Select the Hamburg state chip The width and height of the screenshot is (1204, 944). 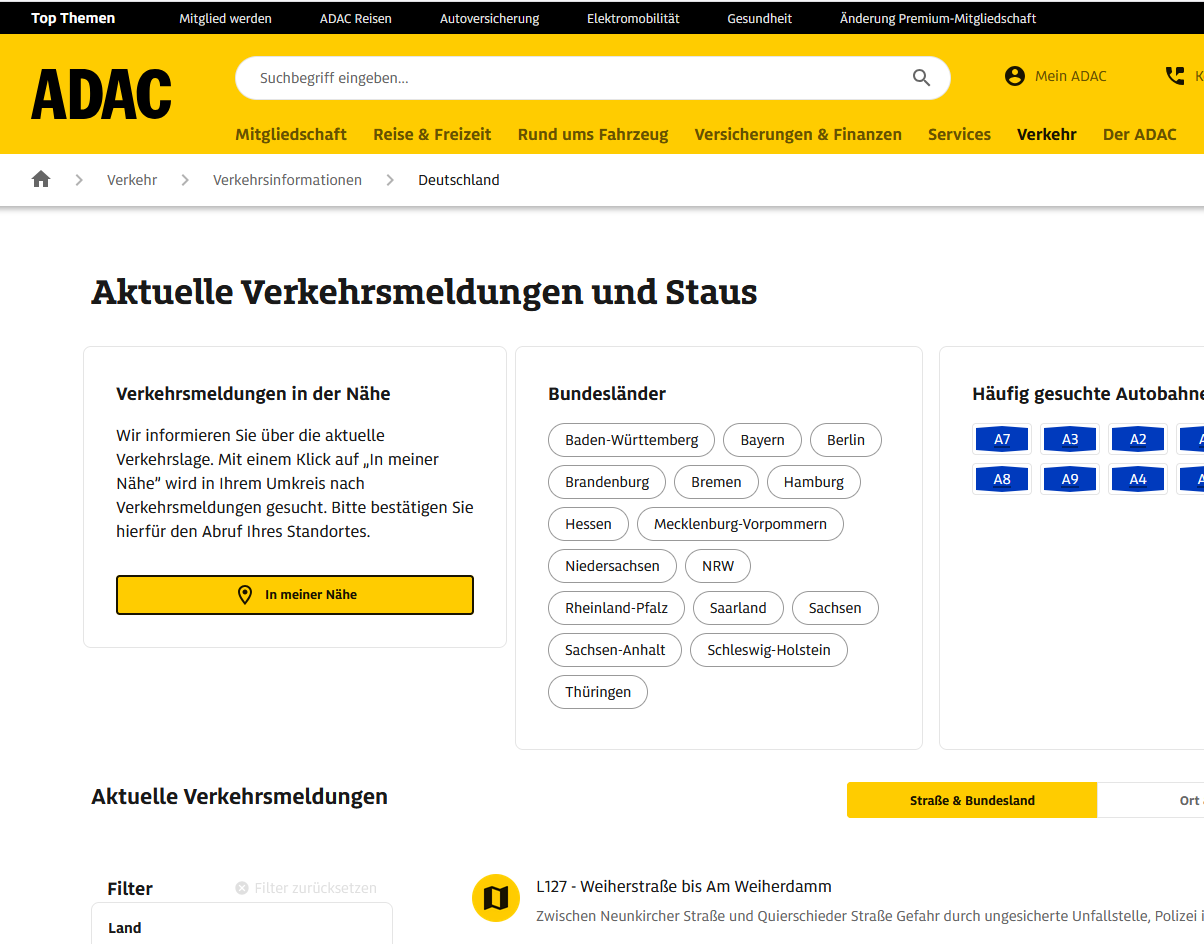pyautogui.click(x=813, y=482)
